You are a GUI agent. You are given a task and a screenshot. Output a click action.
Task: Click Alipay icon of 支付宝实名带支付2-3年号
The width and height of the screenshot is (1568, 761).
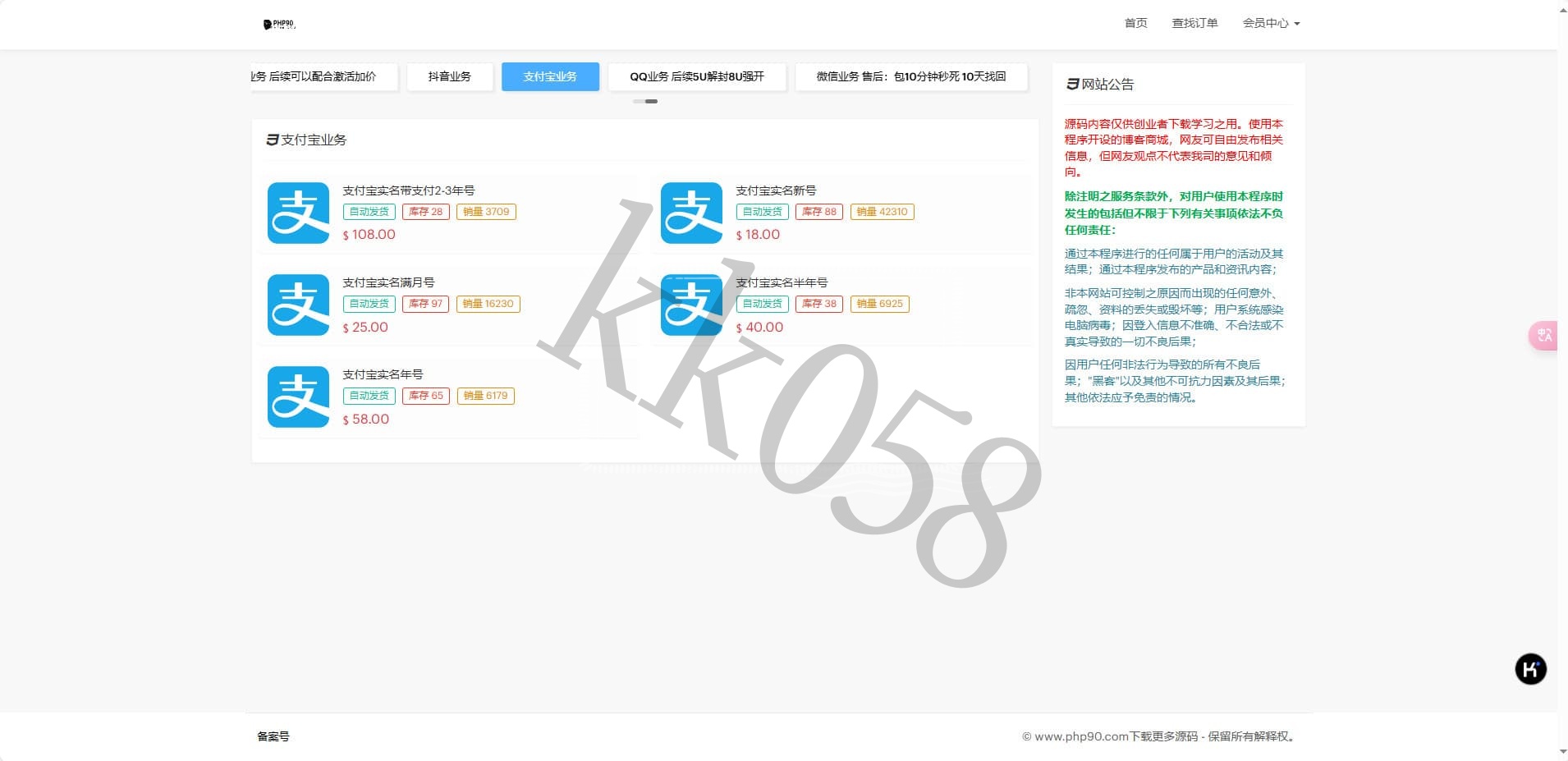298,213
